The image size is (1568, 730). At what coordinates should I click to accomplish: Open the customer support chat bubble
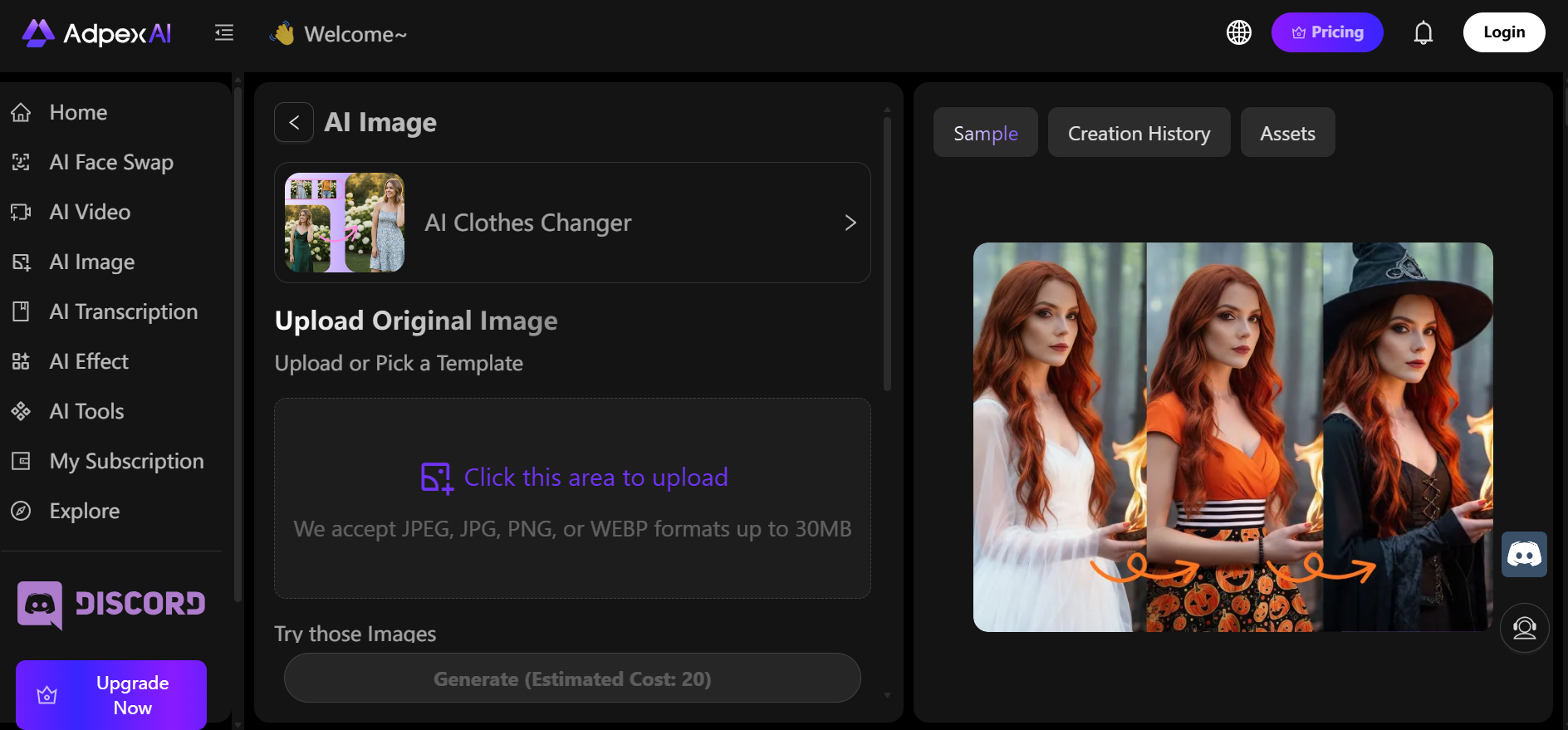pyautogui.click(x=1524, y=628)
